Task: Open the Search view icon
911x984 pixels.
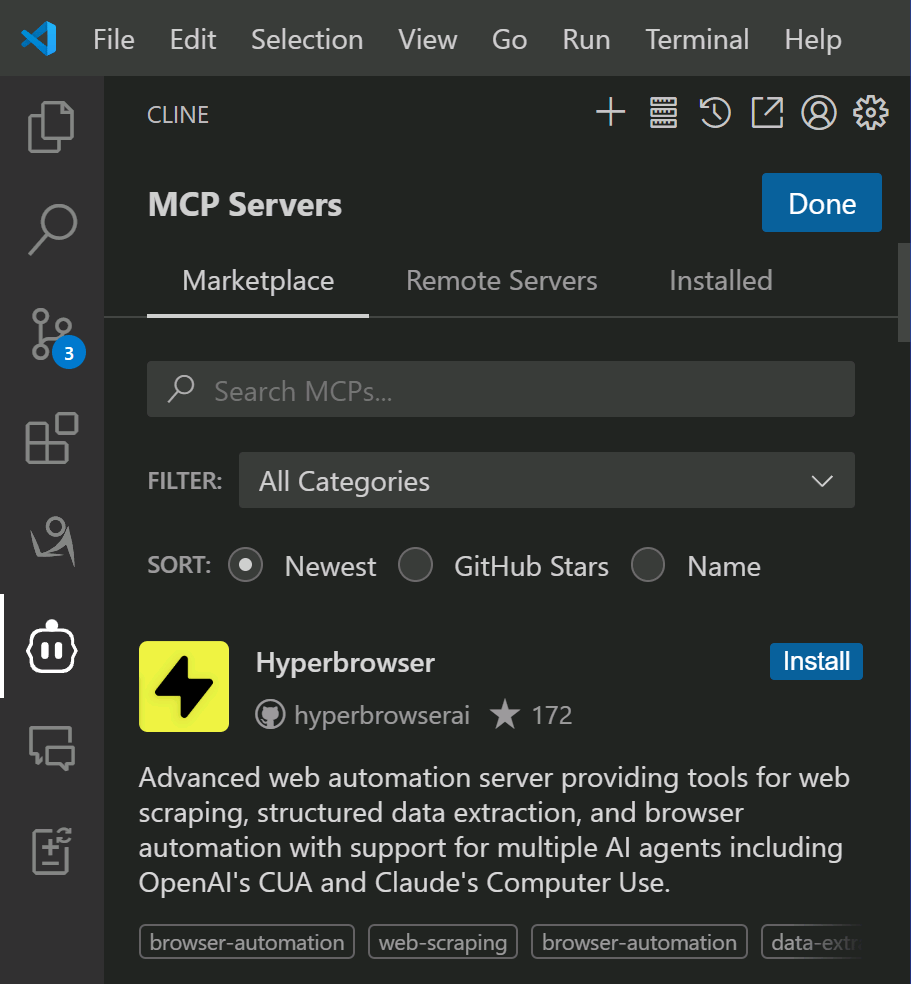Action: pos(51,230)
